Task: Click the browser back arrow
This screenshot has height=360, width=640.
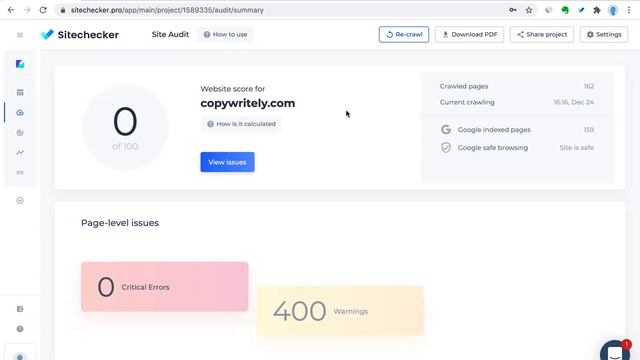Action: [x=11, y=10]
